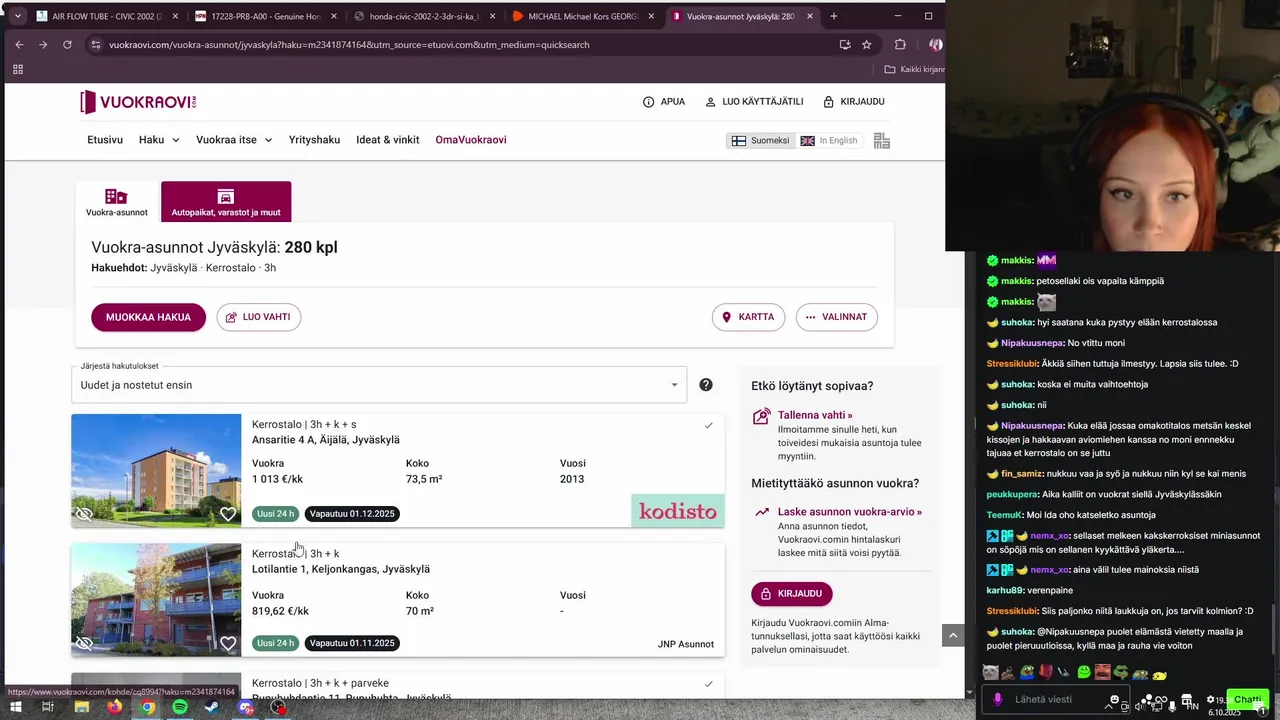
Task: Open Ansaritie 4 A listing photo
Action: coord(156,470)
